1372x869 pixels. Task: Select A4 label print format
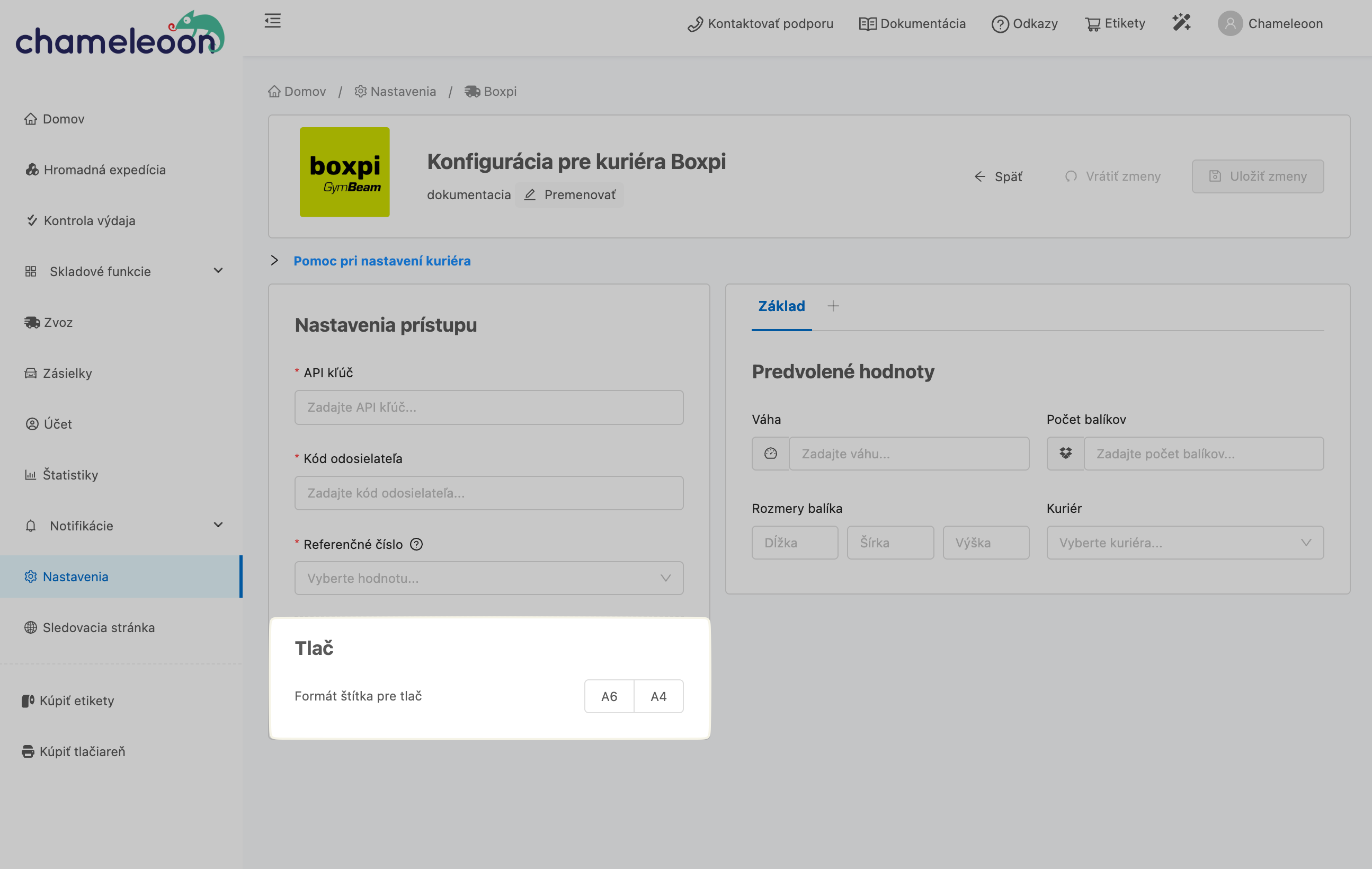658,696
